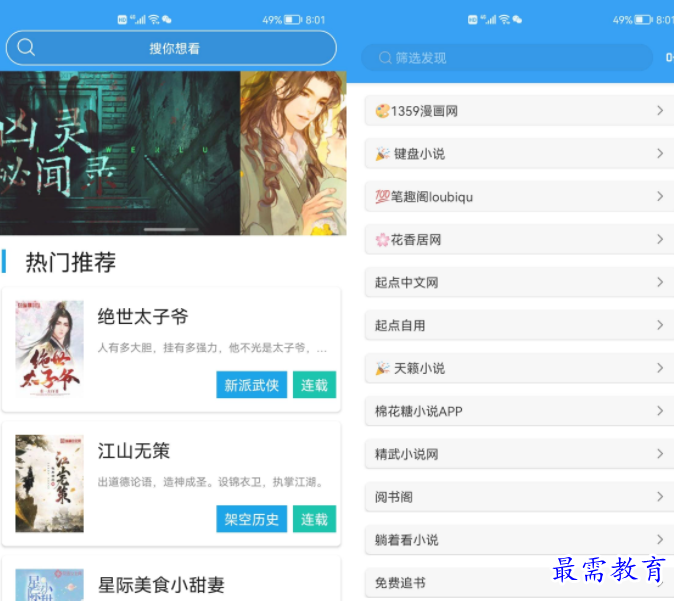Open 绝世太子爷 book cover
The height and width of the screenshot is (601, 674).
point(49,349)
